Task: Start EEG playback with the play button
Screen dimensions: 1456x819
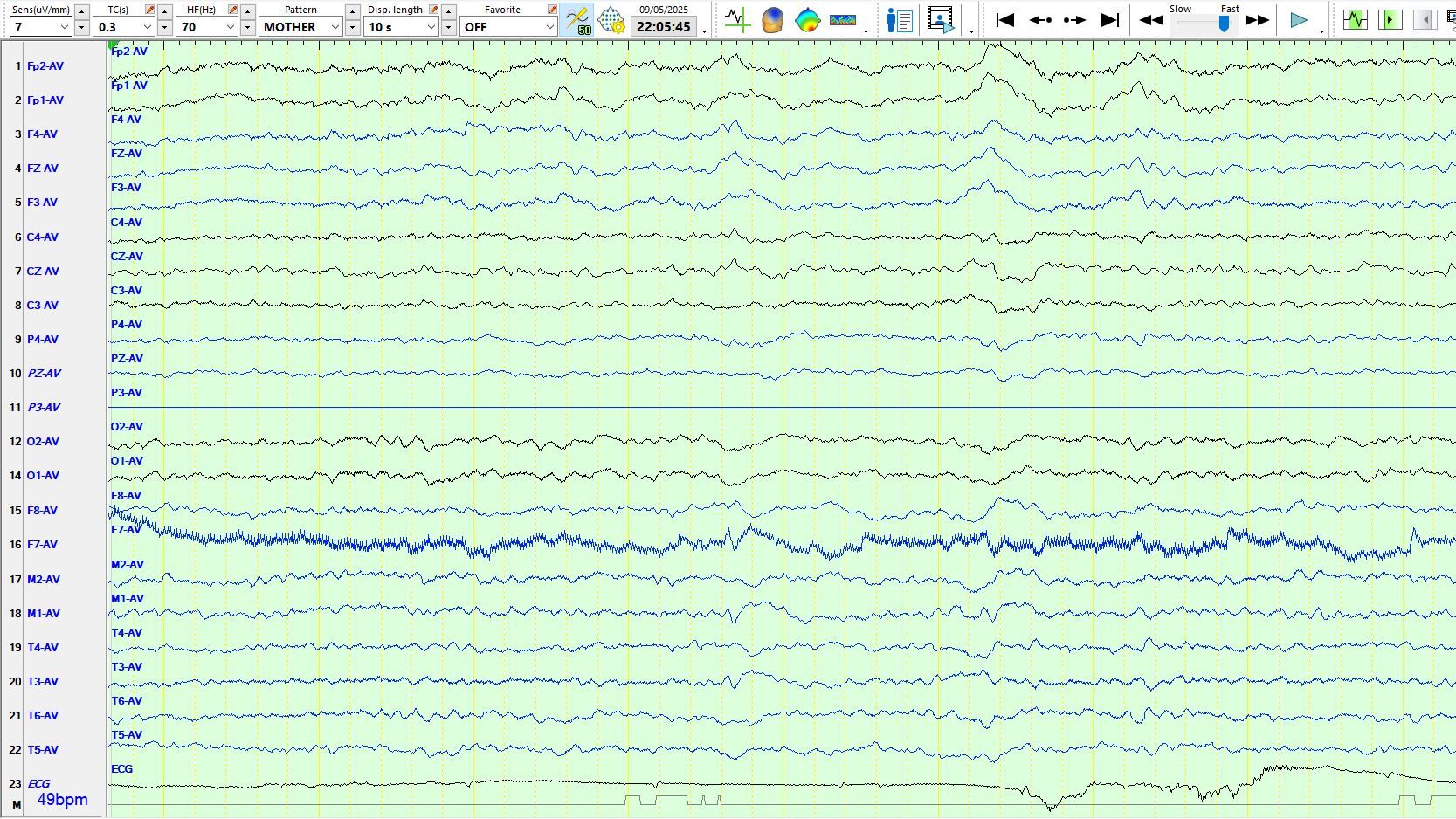Action: (1299, 19)
